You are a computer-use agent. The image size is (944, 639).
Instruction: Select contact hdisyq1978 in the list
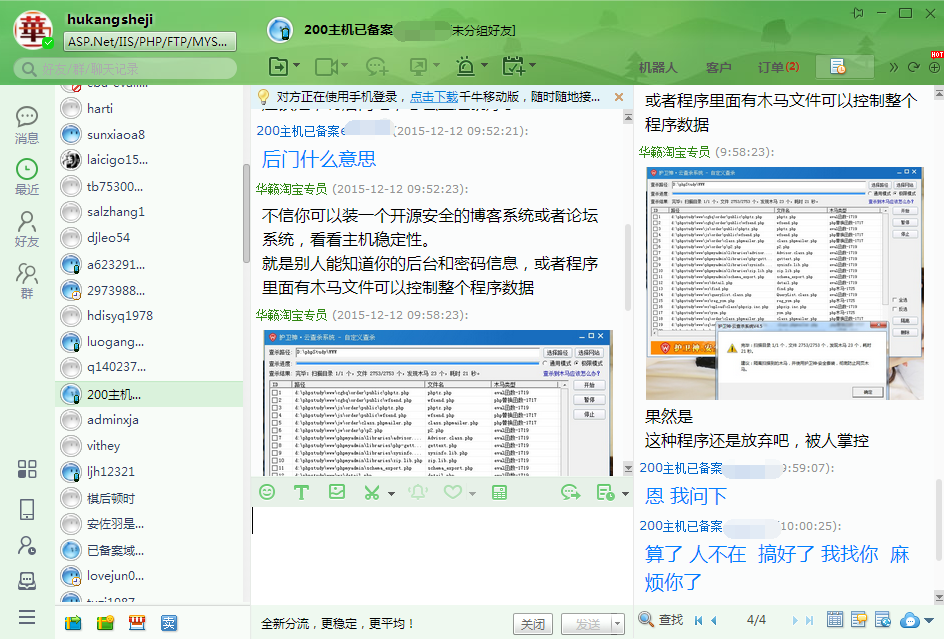tap(149, 316)
